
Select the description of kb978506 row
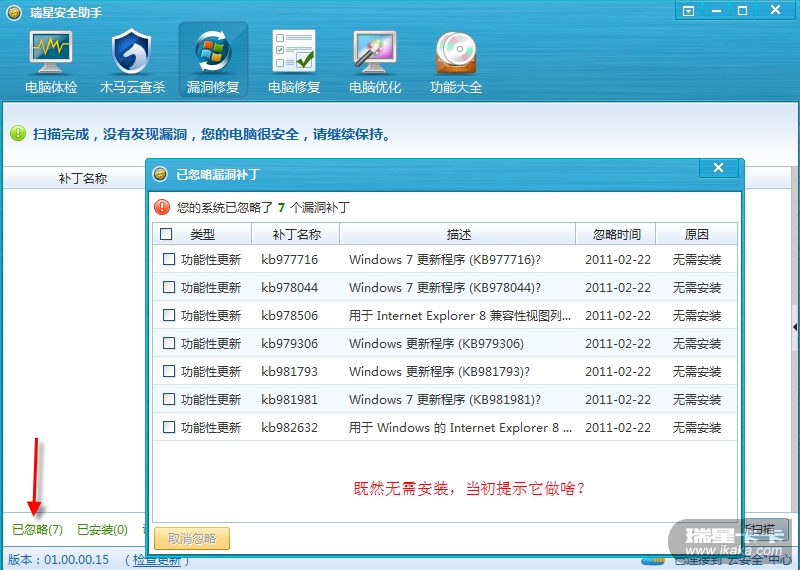pyautogui.click(x=460, y=315)
